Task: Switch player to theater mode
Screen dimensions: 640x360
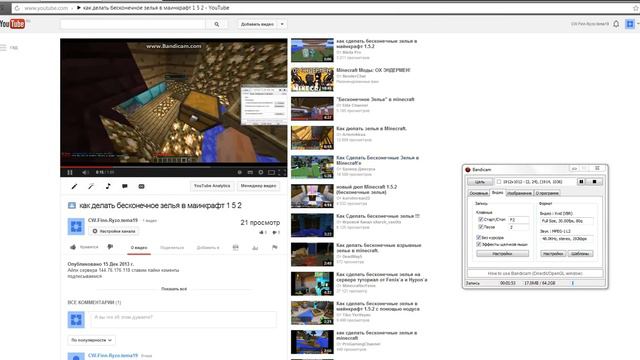Action: pos(271,173)
